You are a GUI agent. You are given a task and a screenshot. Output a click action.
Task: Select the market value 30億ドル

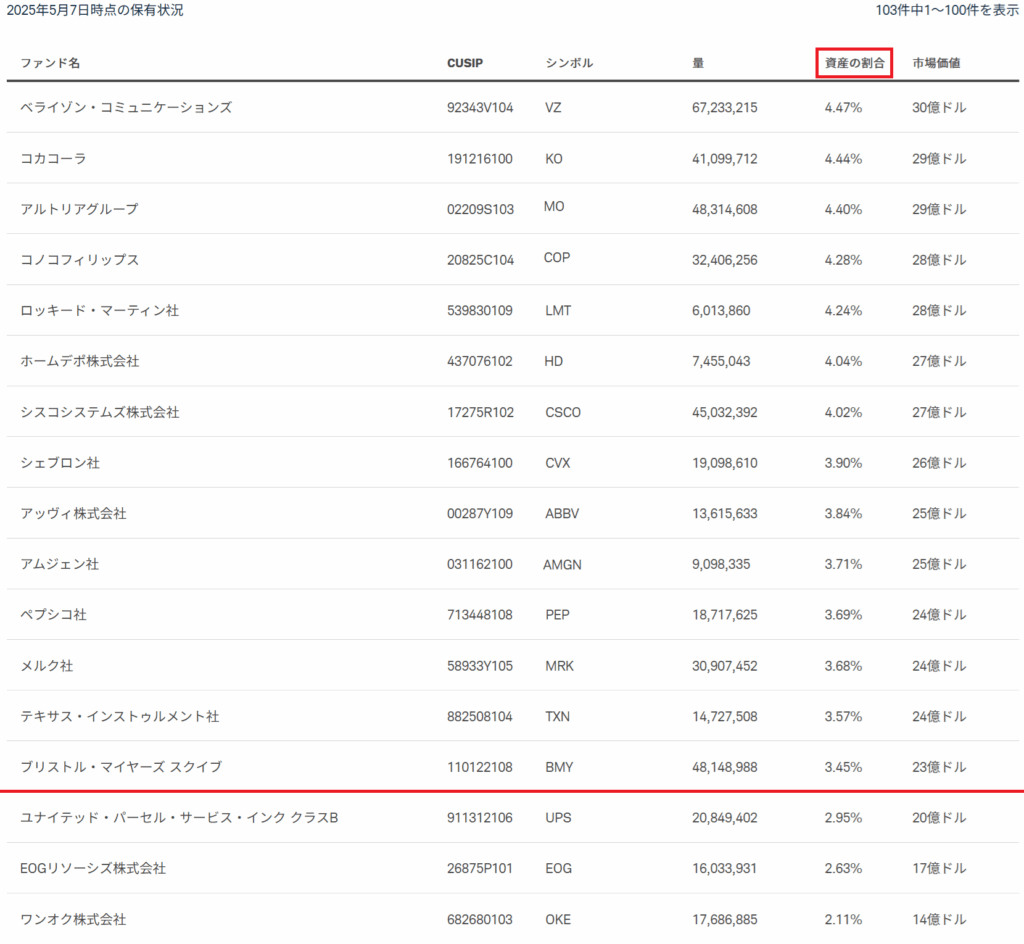pyautogui.click(x=939, y=108)
